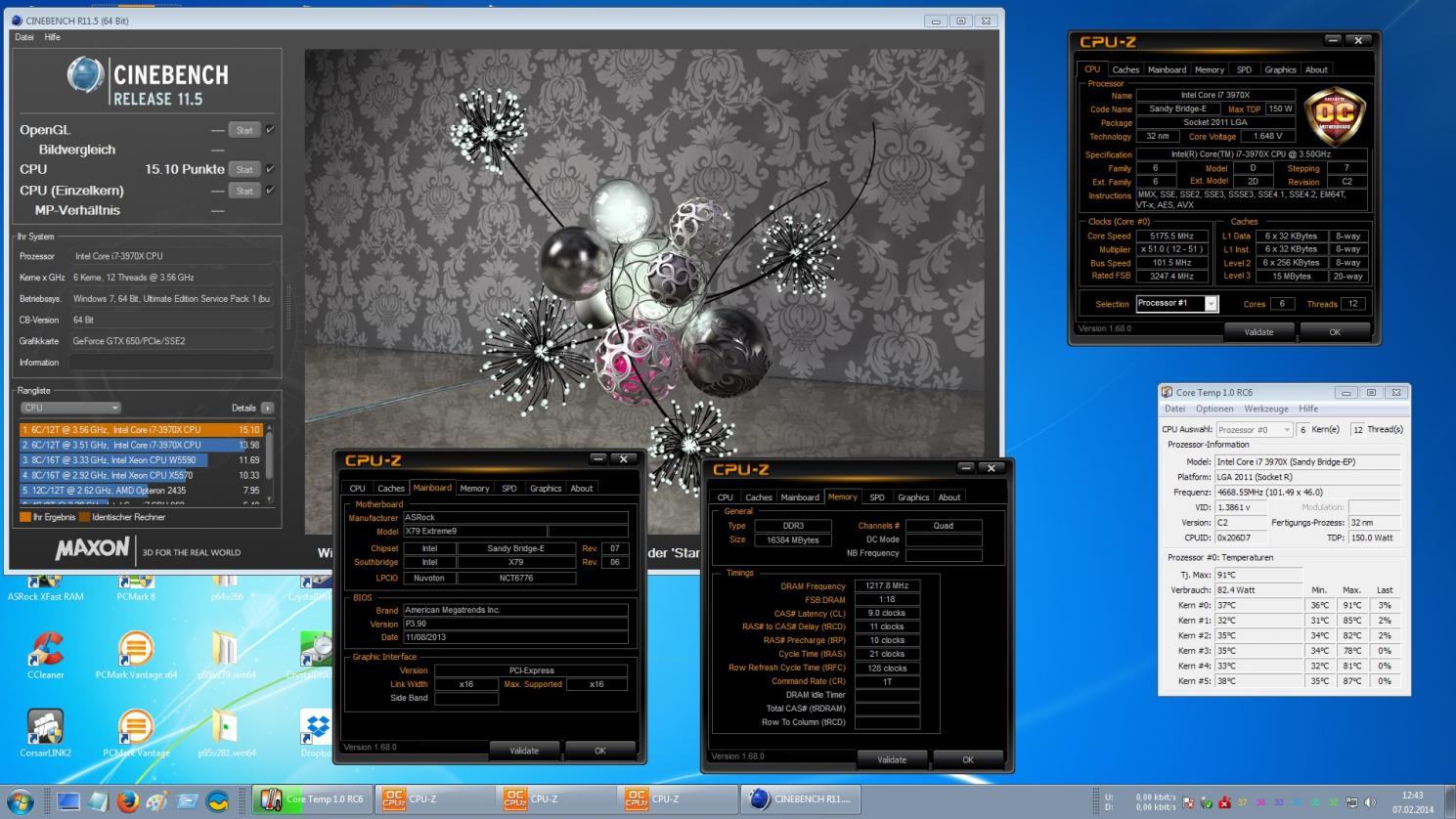Click the OC motherboard logo in CPU-Z

pos(1334,114)
